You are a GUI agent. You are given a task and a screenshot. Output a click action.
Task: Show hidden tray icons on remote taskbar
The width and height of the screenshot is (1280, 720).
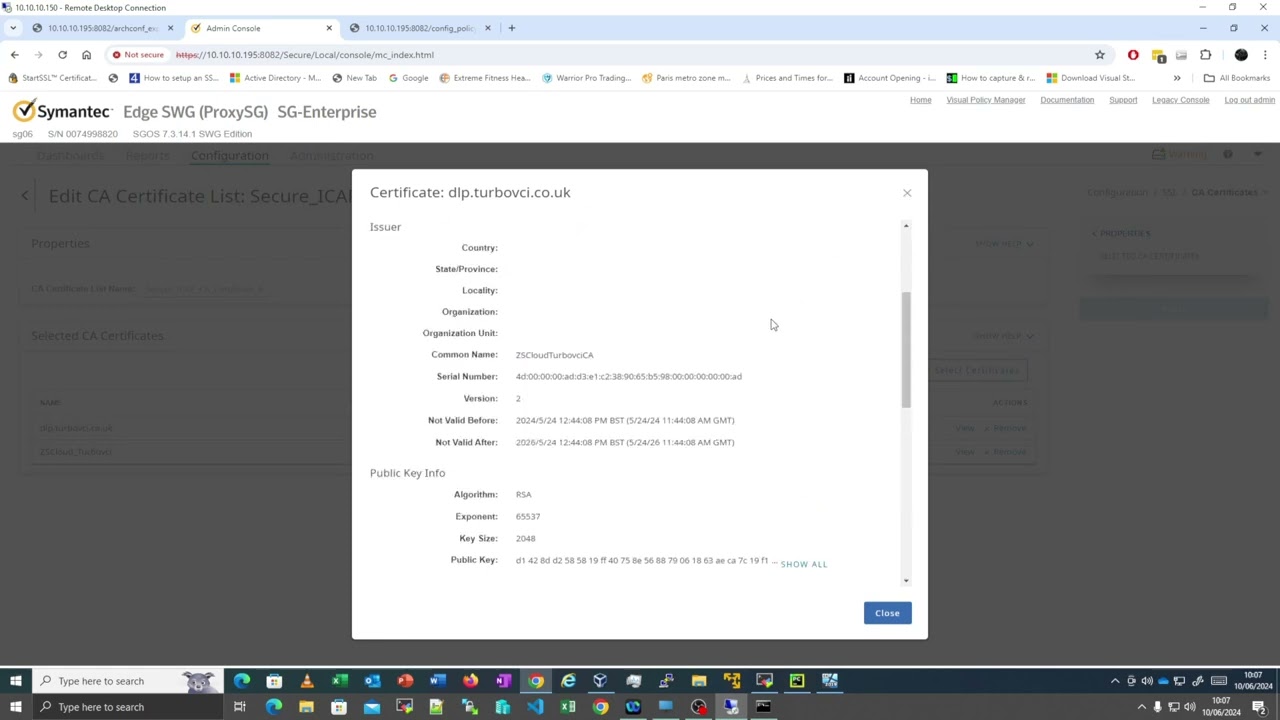tap(1115, 681)
